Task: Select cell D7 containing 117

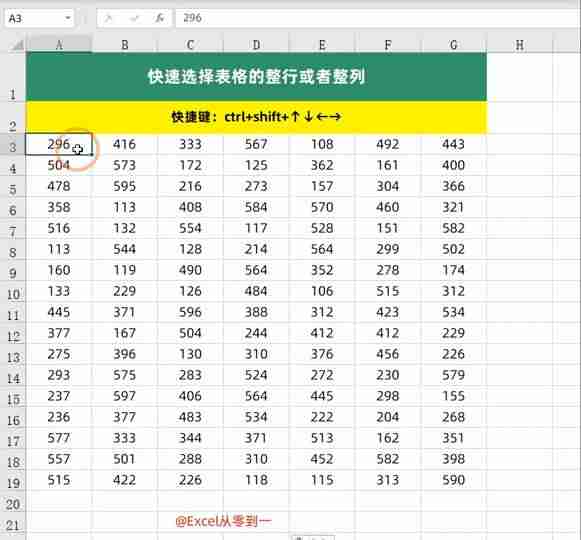Action: pos(256,228)
